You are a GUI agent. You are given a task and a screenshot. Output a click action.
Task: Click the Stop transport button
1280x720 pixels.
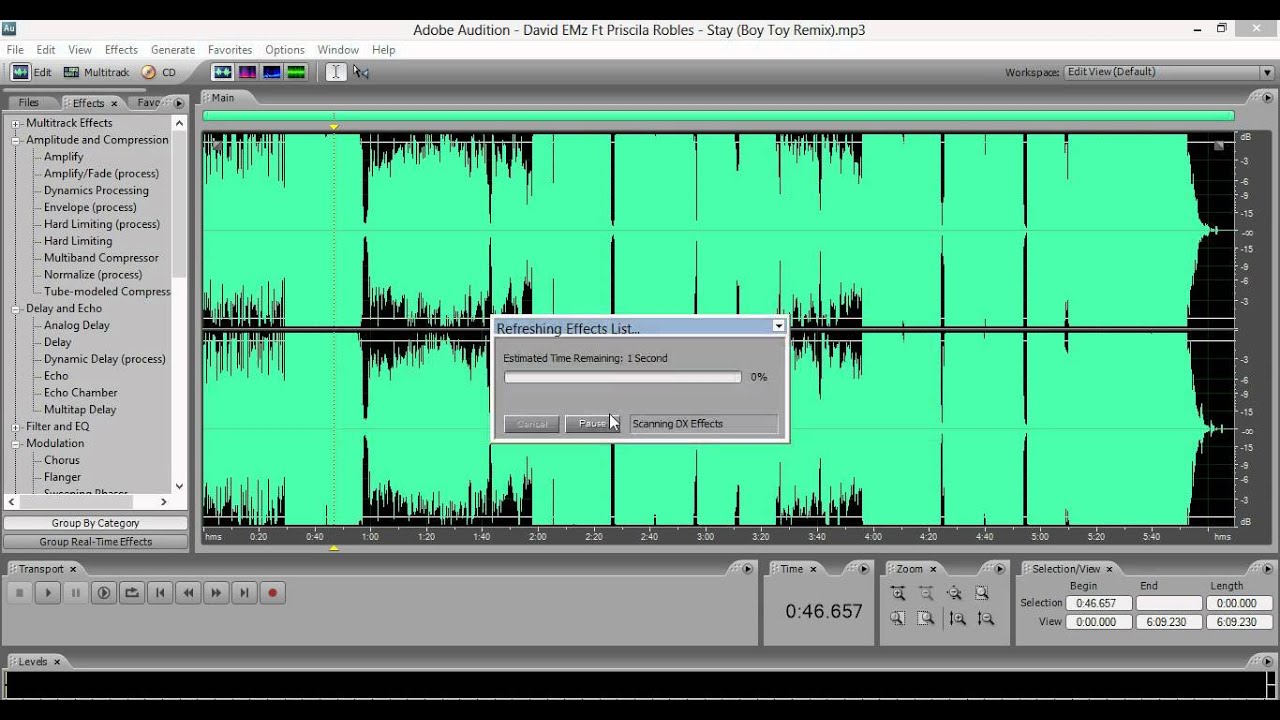coord(19,593)
